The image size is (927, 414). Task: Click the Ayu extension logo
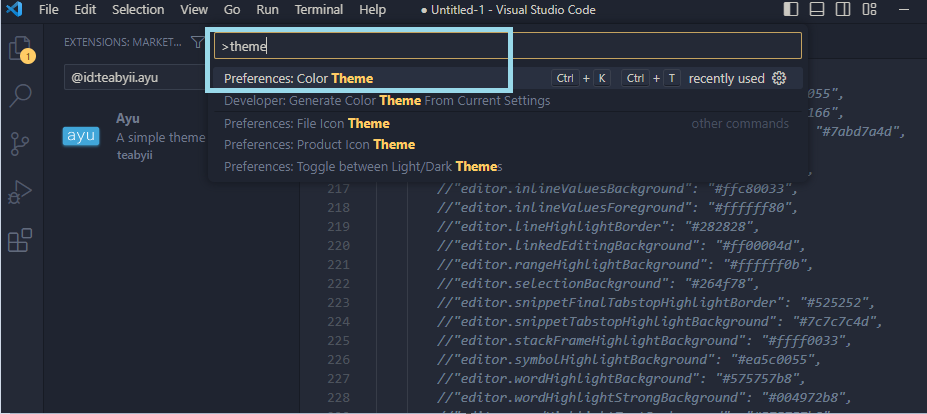click(x=81, y=137)
